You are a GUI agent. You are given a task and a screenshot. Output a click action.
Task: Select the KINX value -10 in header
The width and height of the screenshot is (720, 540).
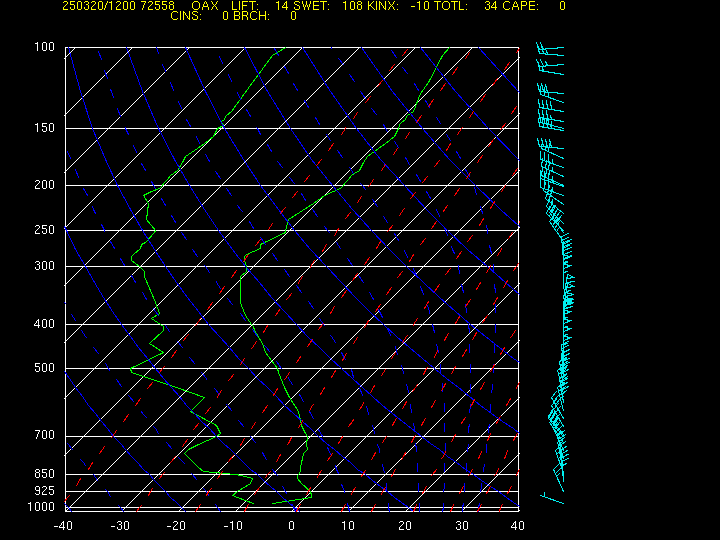(x=419, y=6)
